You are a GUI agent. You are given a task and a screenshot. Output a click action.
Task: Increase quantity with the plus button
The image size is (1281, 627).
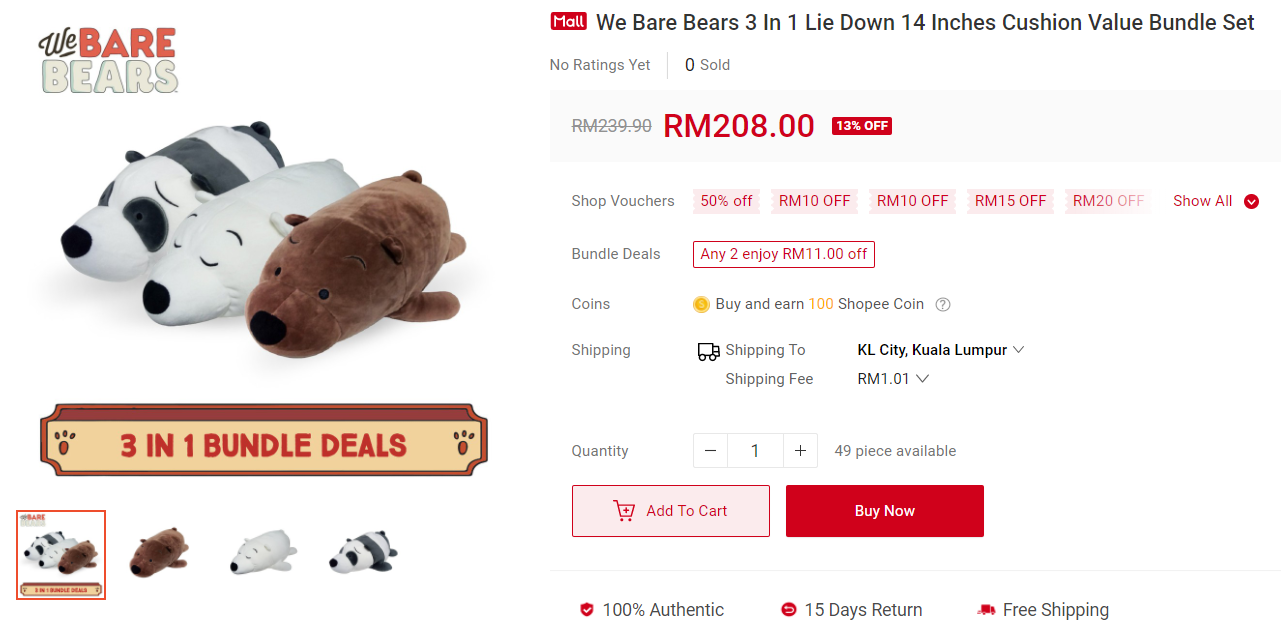point(800,451)
